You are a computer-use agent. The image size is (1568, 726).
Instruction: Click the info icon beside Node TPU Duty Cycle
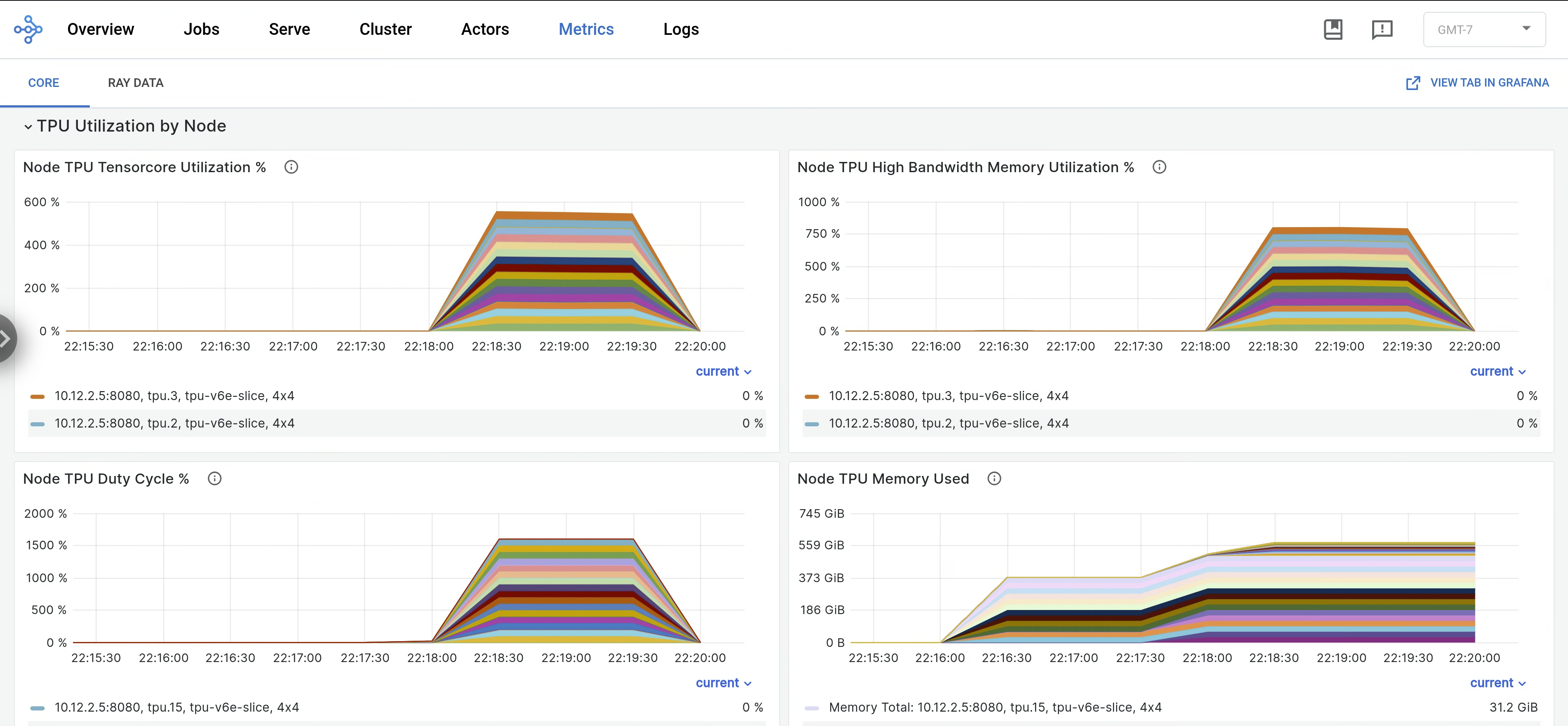(x=214, y=479)
